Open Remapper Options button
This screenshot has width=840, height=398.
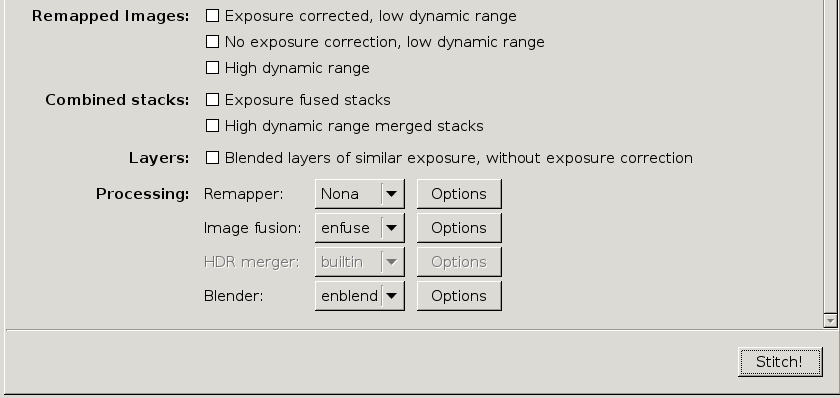click(x=459, y=194)
